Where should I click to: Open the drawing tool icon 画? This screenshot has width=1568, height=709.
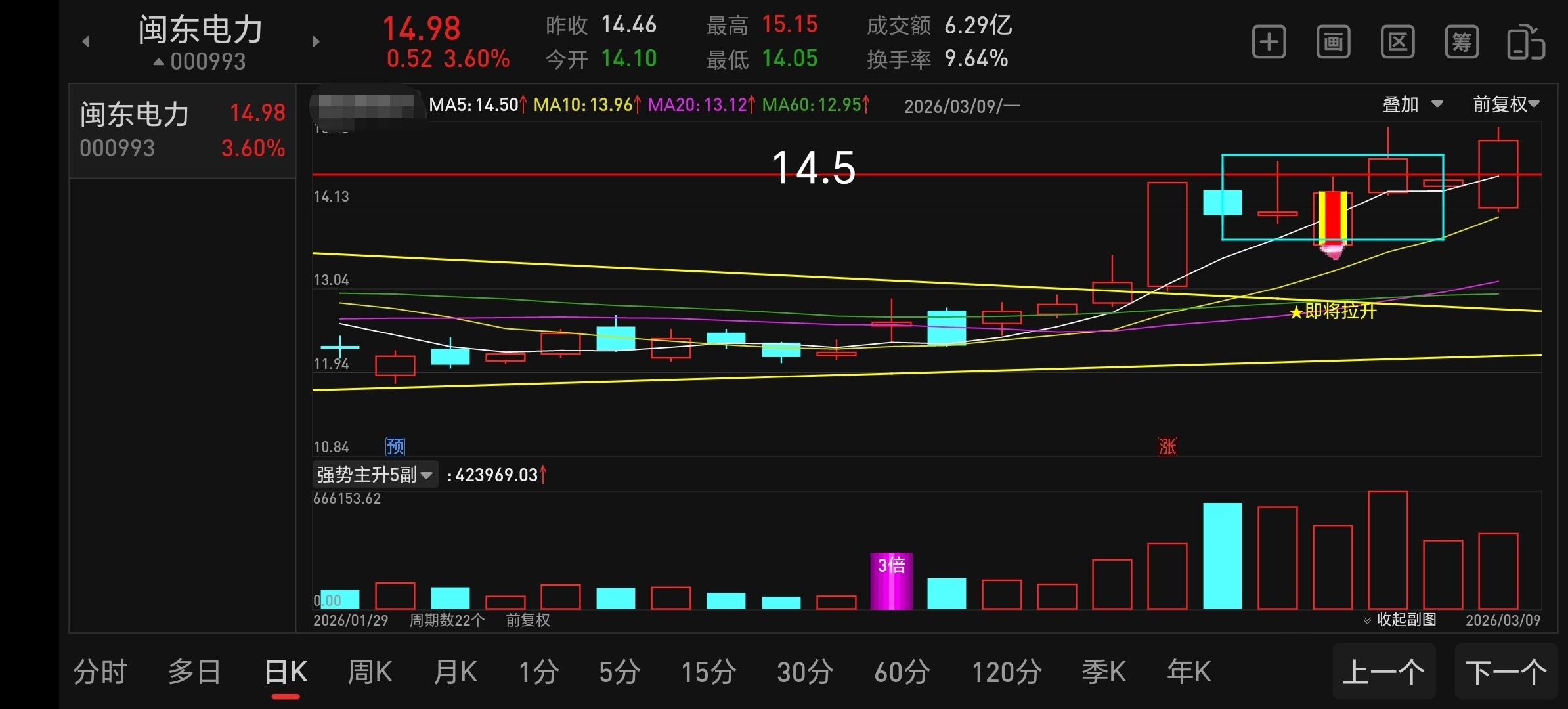click(1333, 43)
